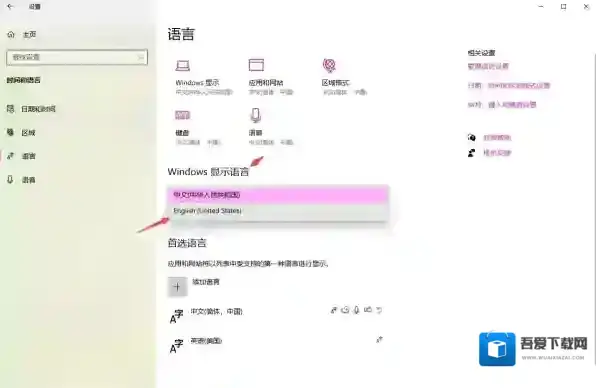Click text-to-speech icon on 中文(简体，中国) row
Screen dimensions: 596x388
pyautogui.click(x=345, y=310)
